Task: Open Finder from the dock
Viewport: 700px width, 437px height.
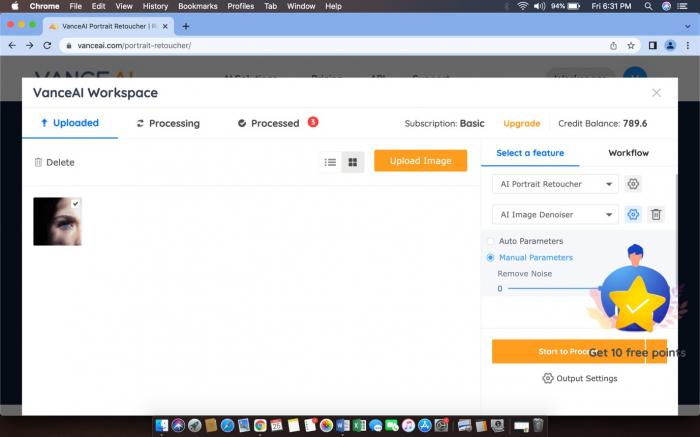Action: pos(162,425)
